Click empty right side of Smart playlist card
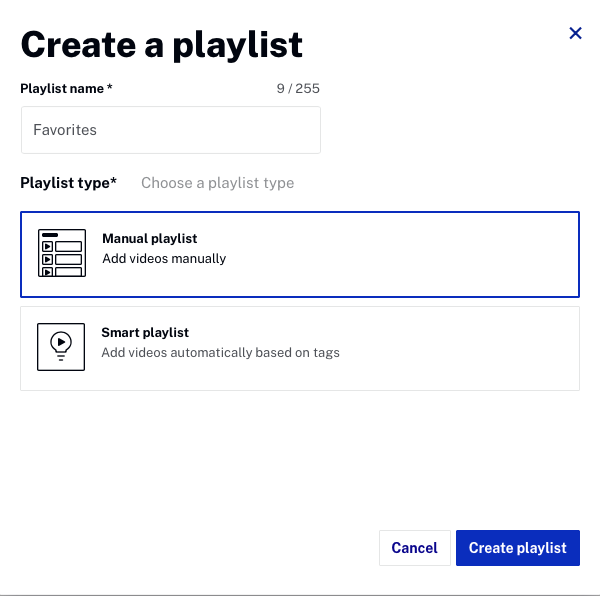Viewport: 600px width, 596px height. coord(480,348)
